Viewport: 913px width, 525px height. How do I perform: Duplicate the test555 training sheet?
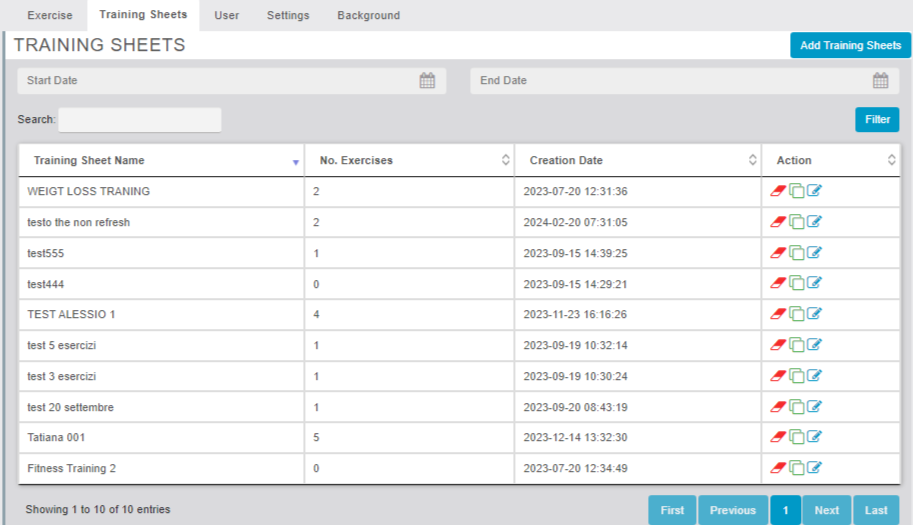[x=796, y=253]
